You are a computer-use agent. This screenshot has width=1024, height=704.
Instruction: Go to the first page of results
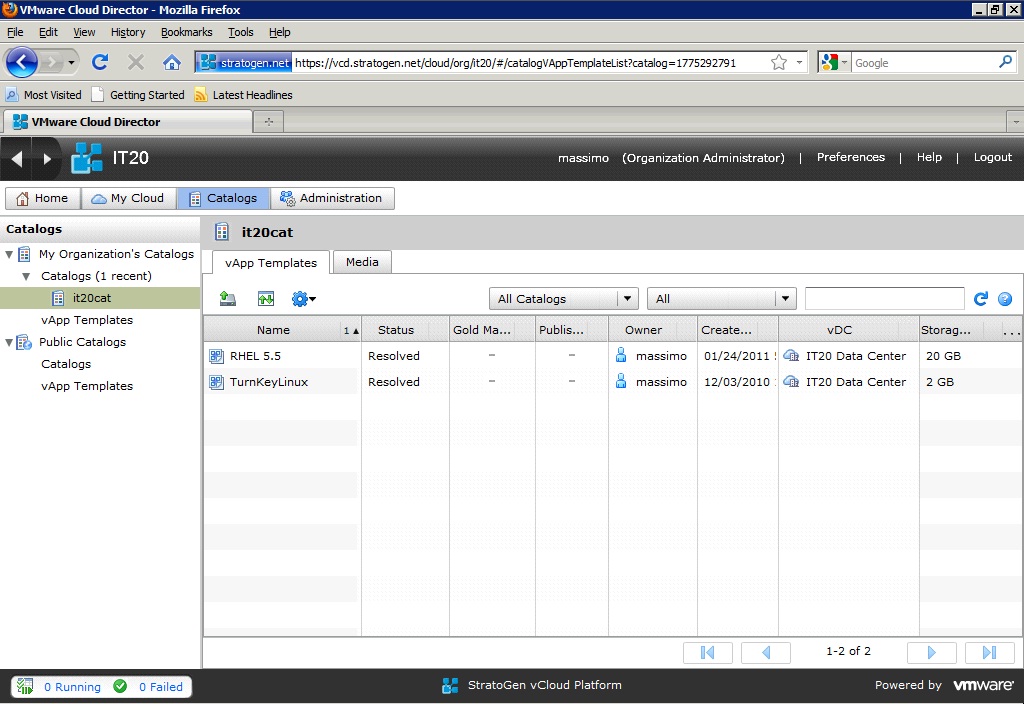pos(707,652)
